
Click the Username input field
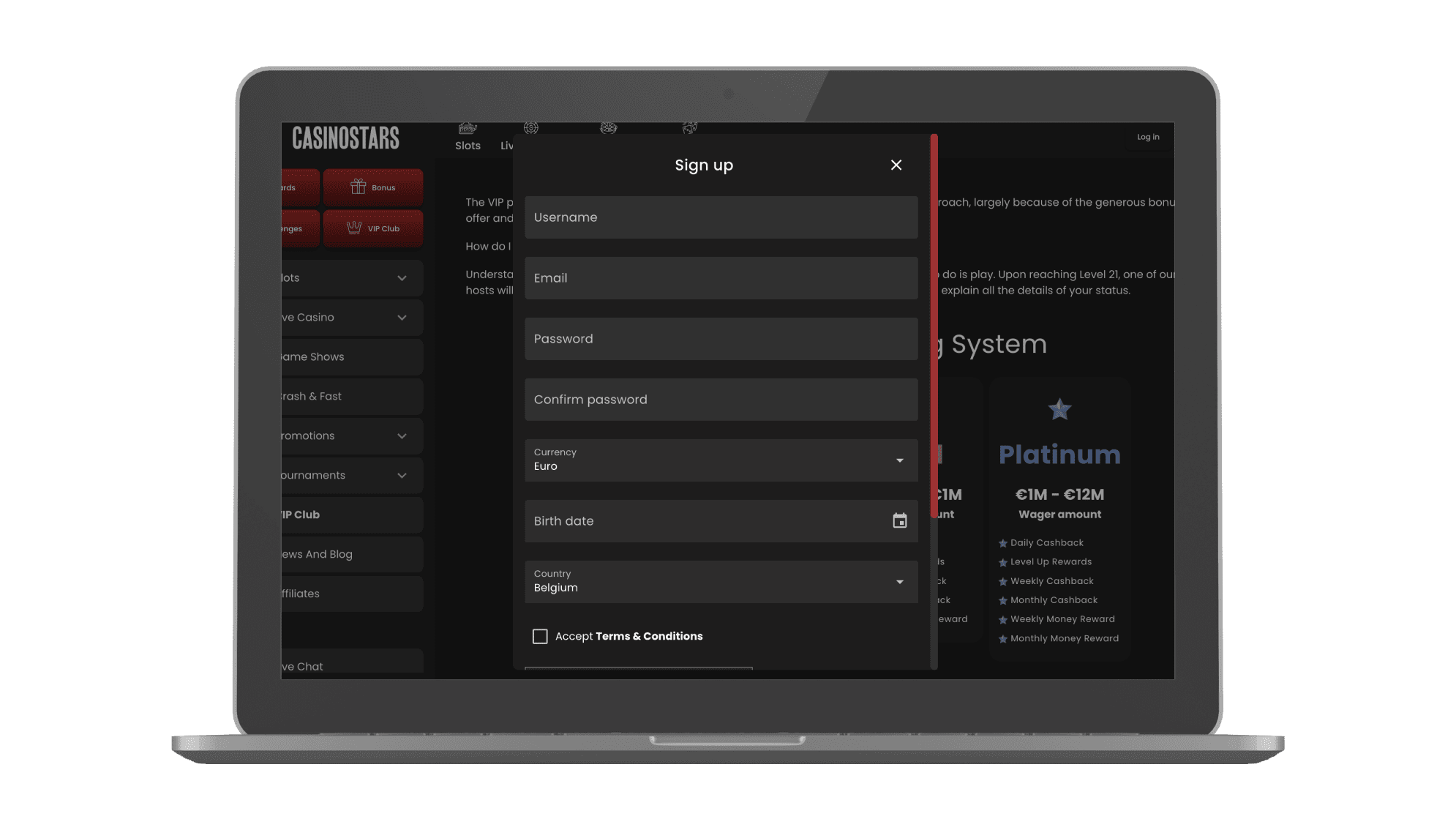click(x=721, y=217)
